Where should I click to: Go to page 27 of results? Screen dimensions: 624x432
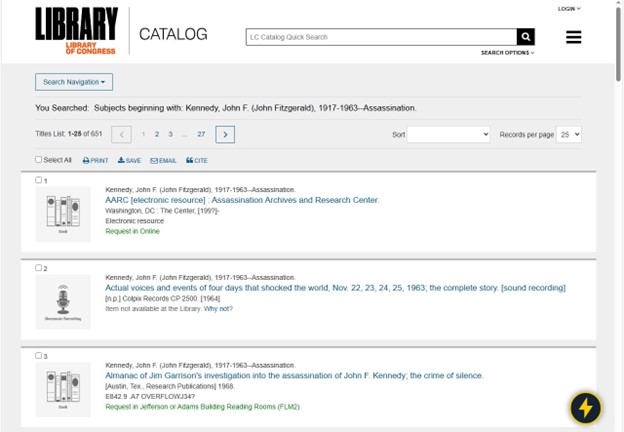pos(201,134)
